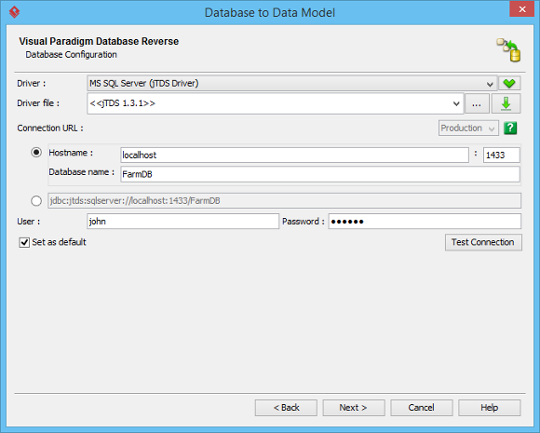Click the disabled JDBC connection URL field
The width and height of the screenshot is (540, 433).
pos(284,201)
